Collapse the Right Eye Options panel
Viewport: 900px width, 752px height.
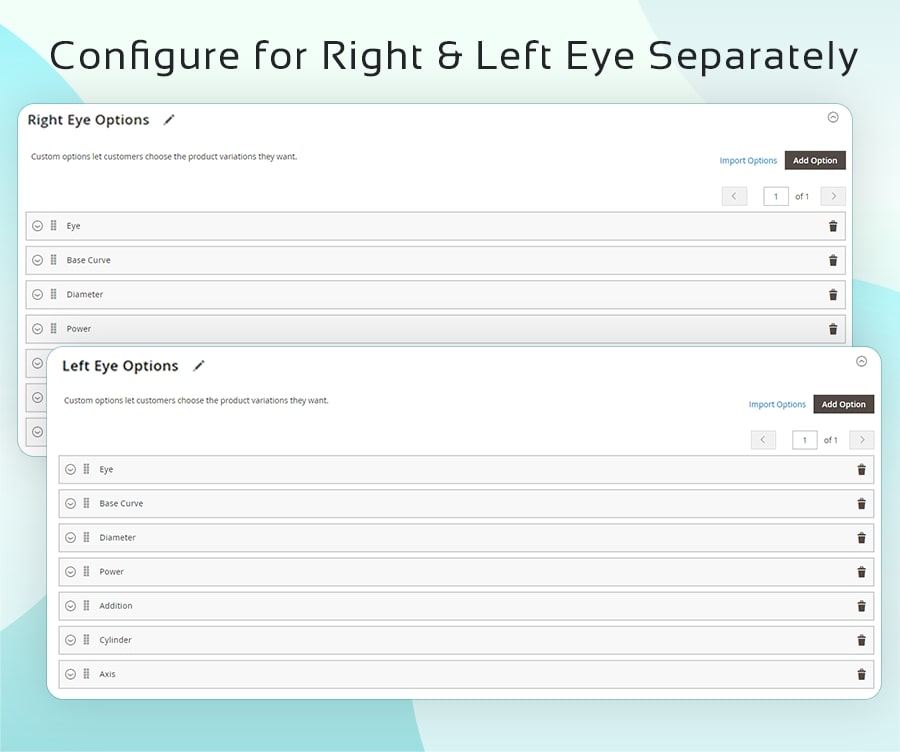pos(833,117)
